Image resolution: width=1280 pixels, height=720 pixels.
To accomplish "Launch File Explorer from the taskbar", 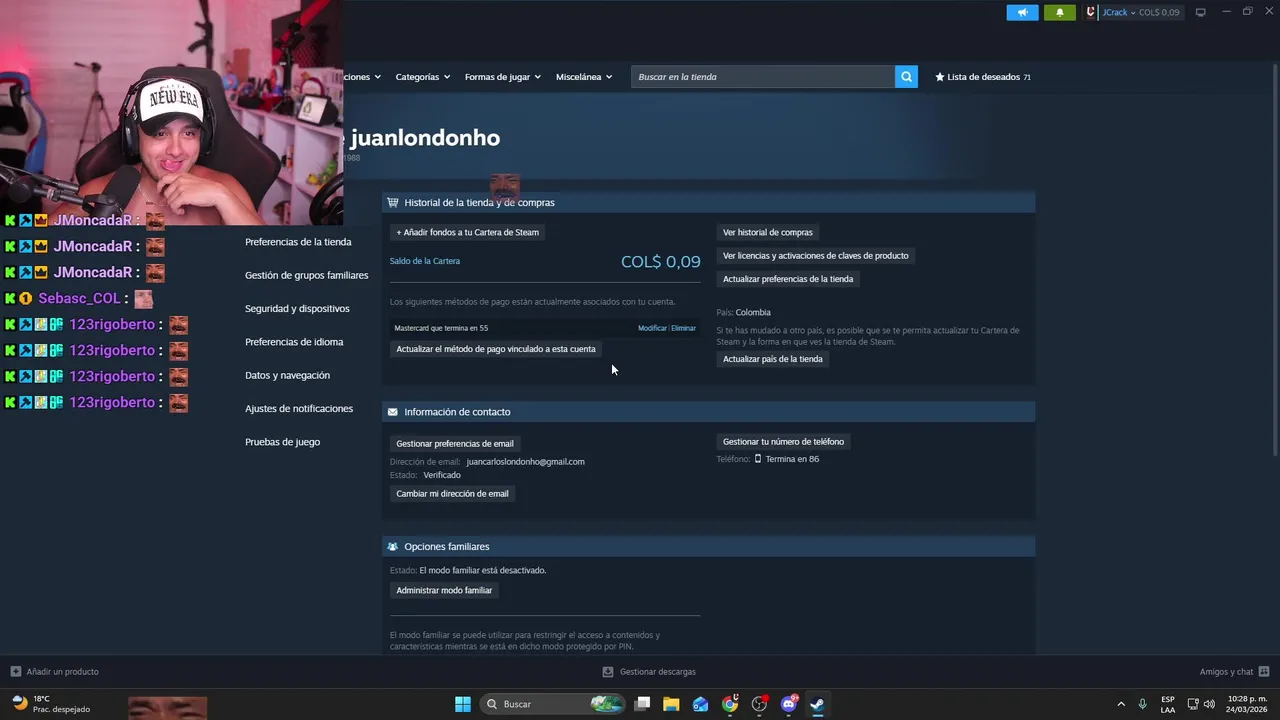I will [671, 704].
